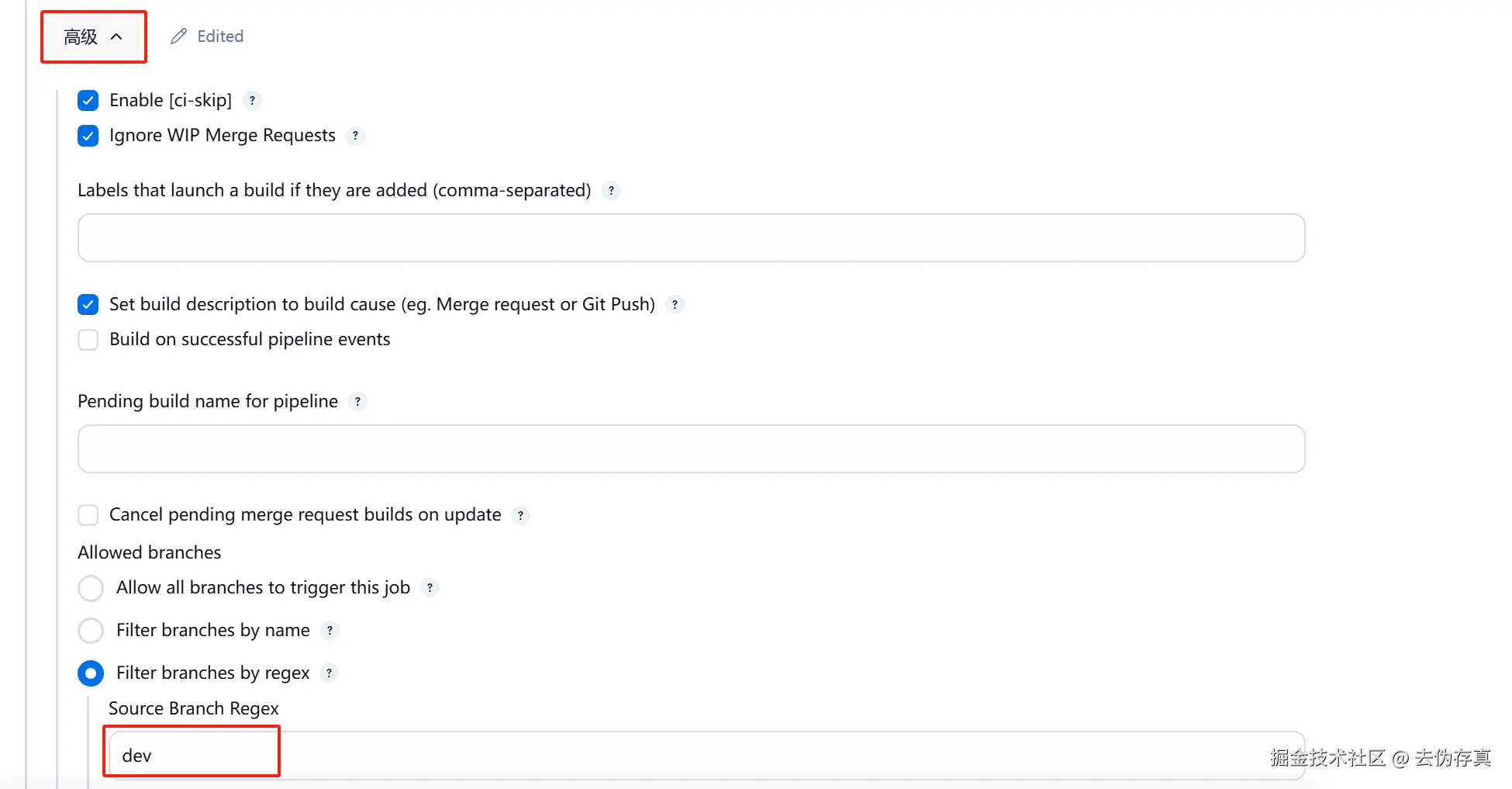Open help next to Filter branches by name
This screenshot has width=1512, height=789.
click(x=330, y=631)
